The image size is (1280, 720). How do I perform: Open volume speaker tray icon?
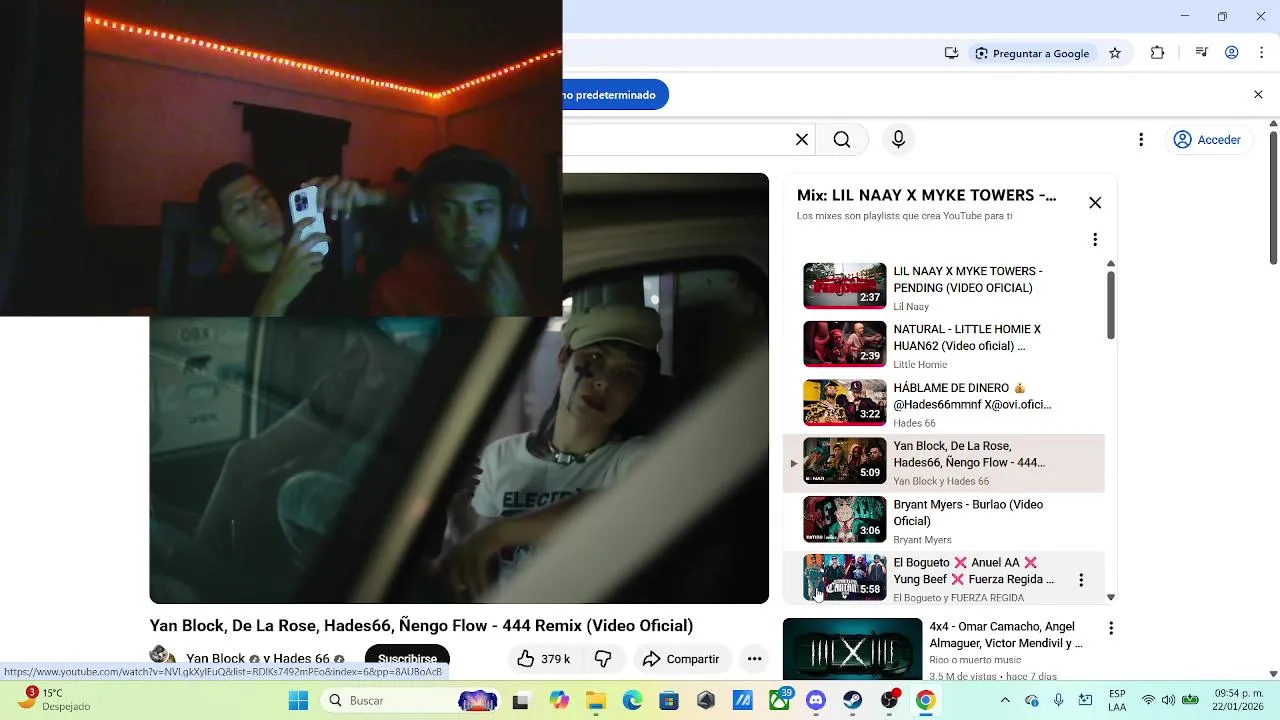[x=1169, y=700]
